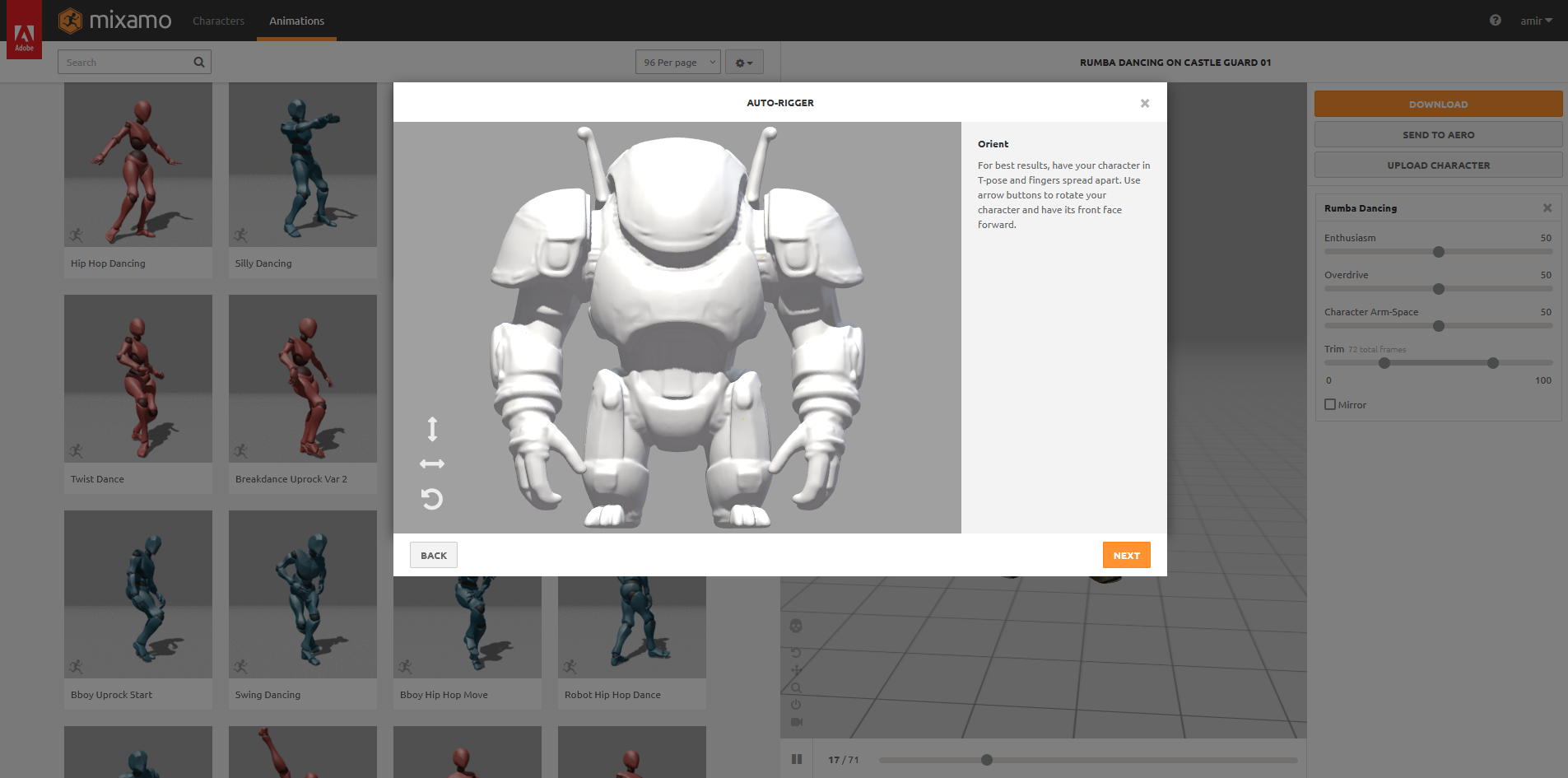
Task: Select the Breakdance Uprock Var 2 thumbnail
Action: [303, 379]
